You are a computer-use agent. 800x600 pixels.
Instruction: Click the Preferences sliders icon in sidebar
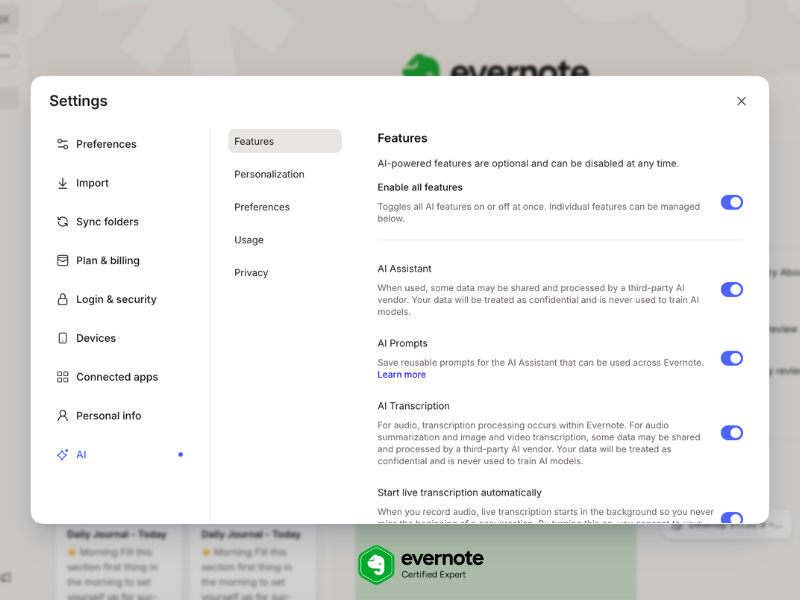point(62,144)
